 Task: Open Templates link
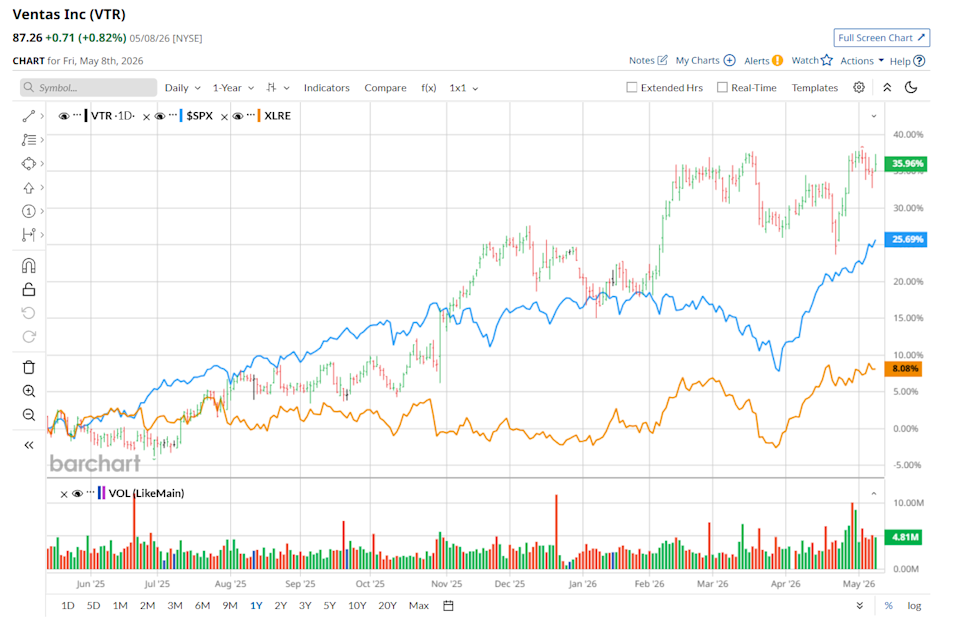(x=814, y=88)
